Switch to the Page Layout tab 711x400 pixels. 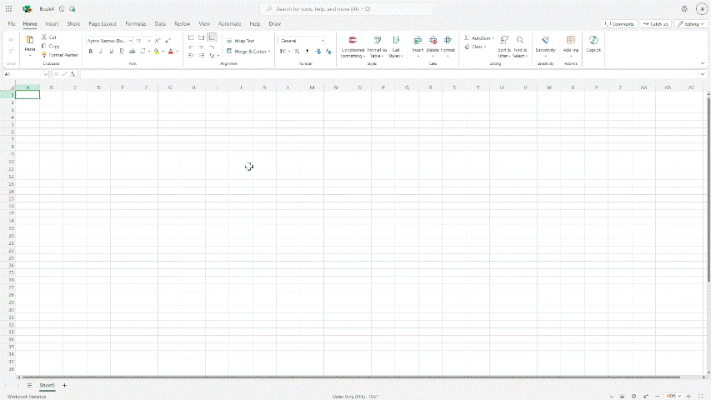(102, 24)
